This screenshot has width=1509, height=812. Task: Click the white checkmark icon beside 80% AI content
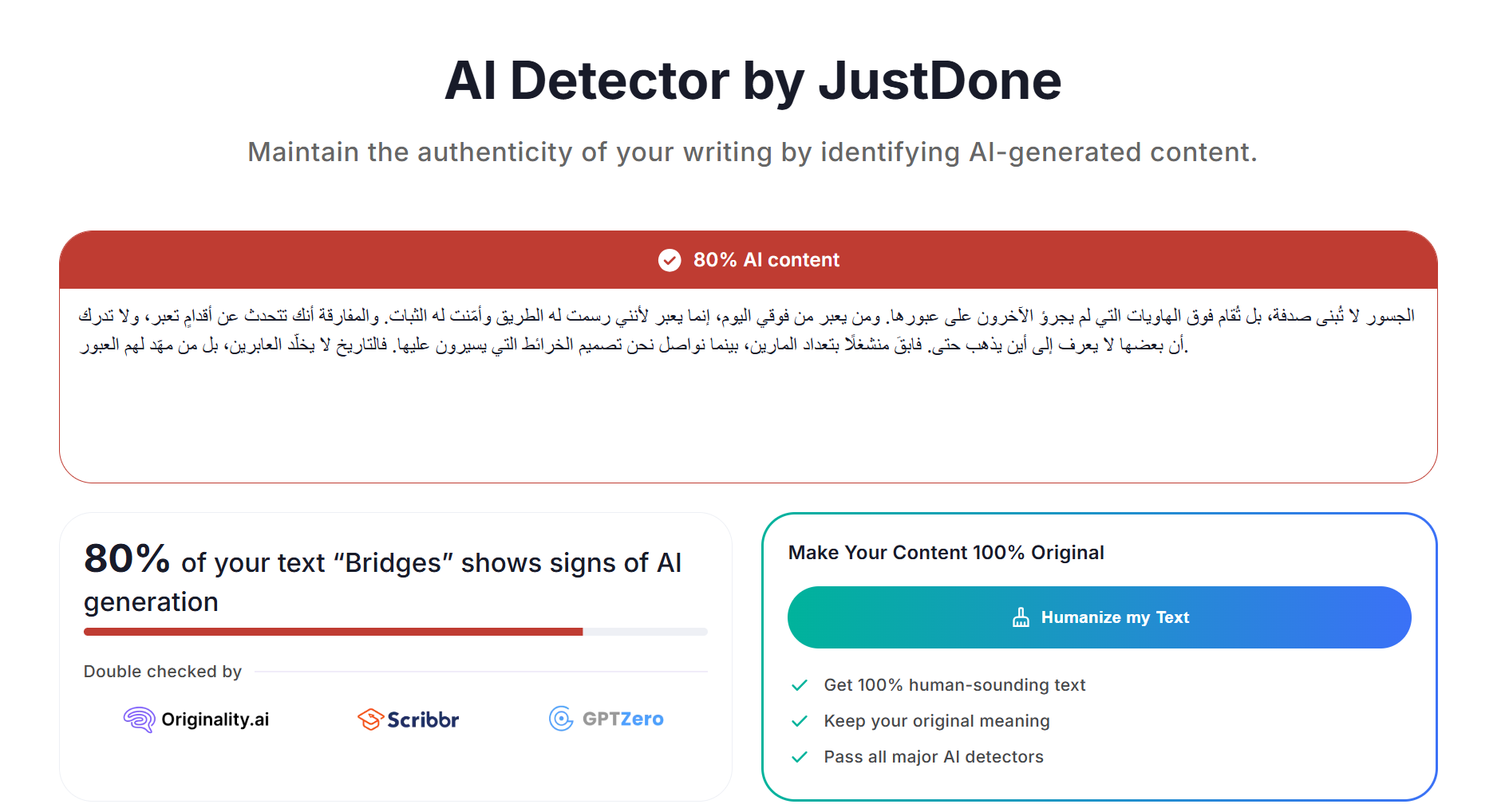(x=669, y=260)
